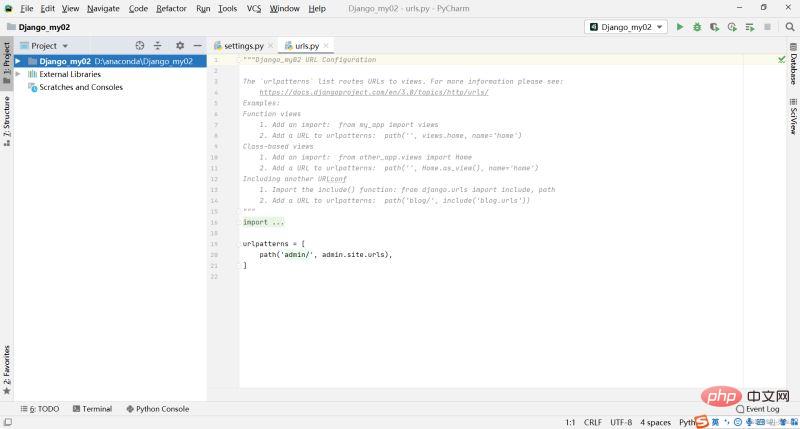
Task: Open the Help menu
Action: pos(317,9)
